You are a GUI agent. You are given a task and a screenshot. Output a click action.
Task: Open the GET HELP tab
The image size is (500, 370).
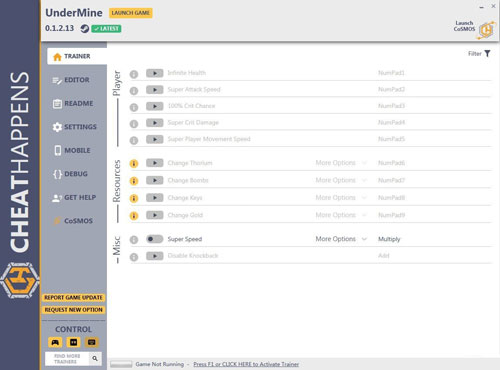click(x=74, y=198)
